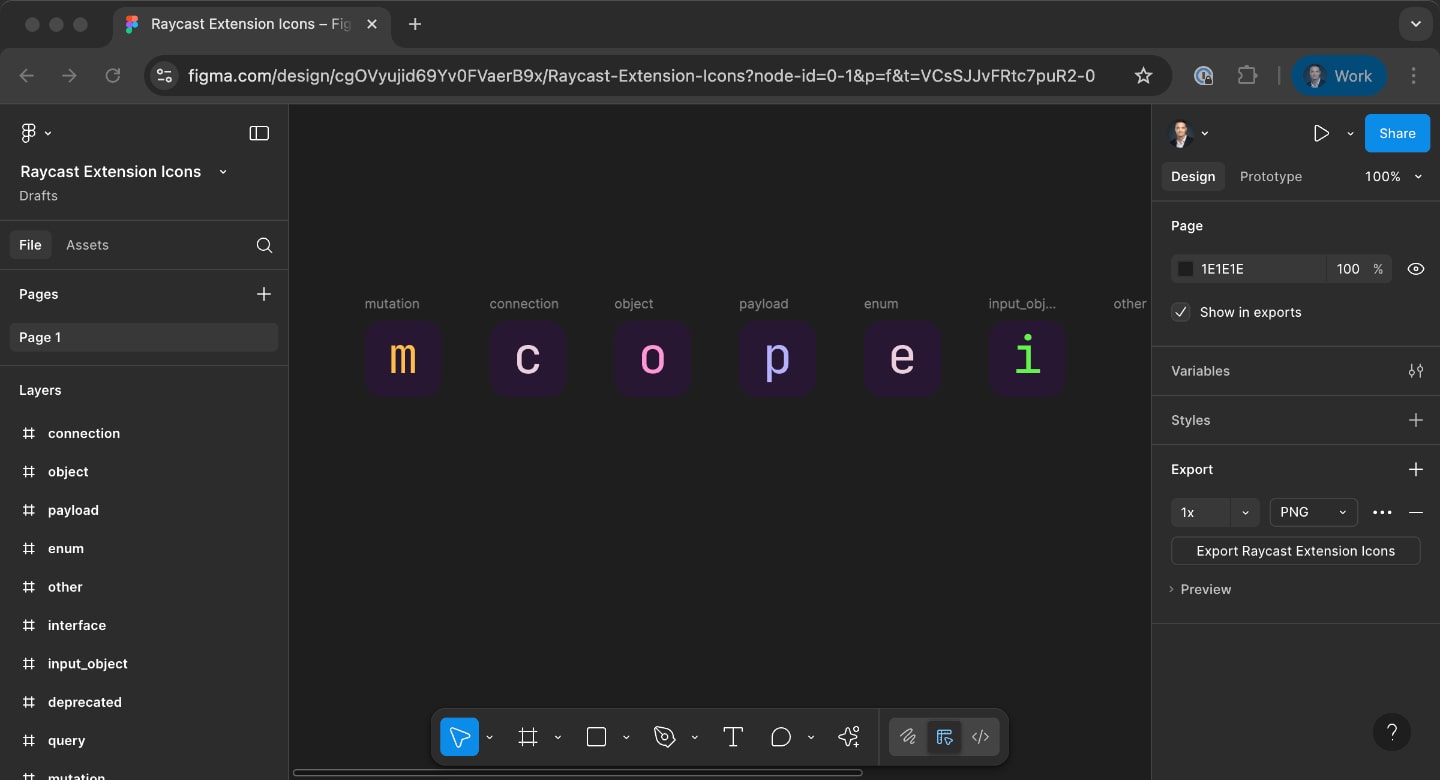Click the page background color swatch
This screenshot has height=780, width=1440.
(1186, 269)
